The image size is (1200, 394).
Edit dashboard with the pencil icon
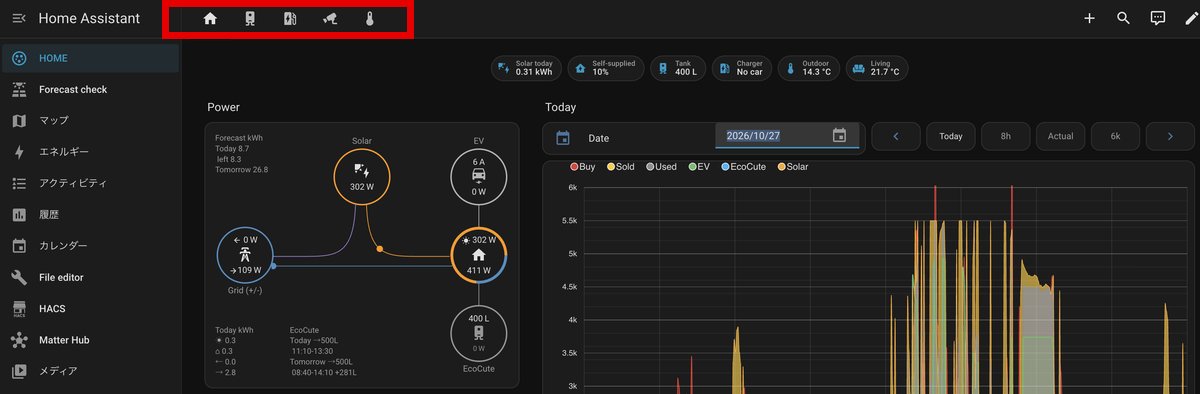coord(1190,18)
